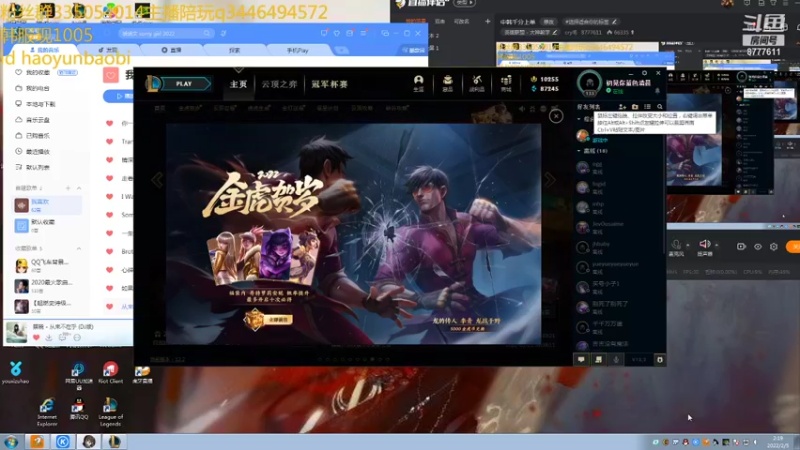Open 我的音乐 tab in music player

[x=44, y=50]
